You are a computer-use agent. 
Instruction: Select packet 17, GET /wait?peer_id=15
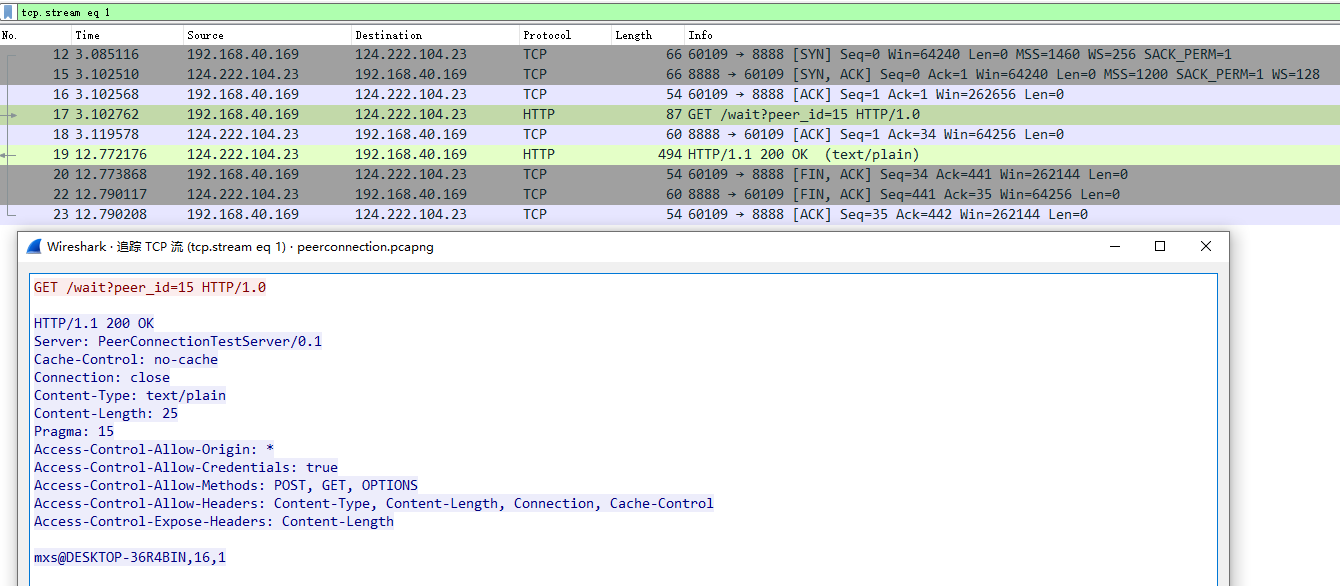(x=670, y=114)
